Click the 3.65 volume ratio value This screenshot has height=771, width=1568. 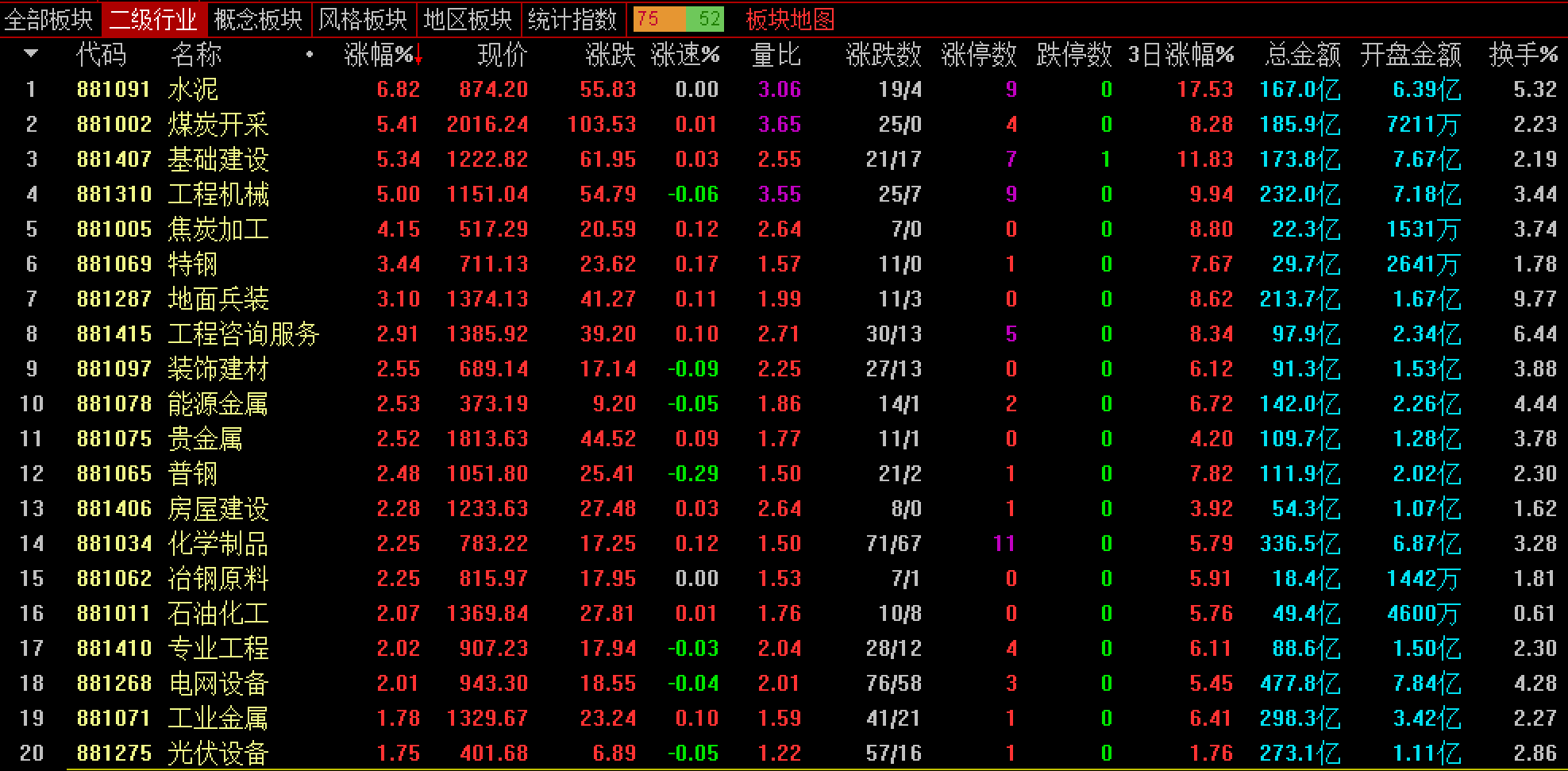[x=780, y=125]
